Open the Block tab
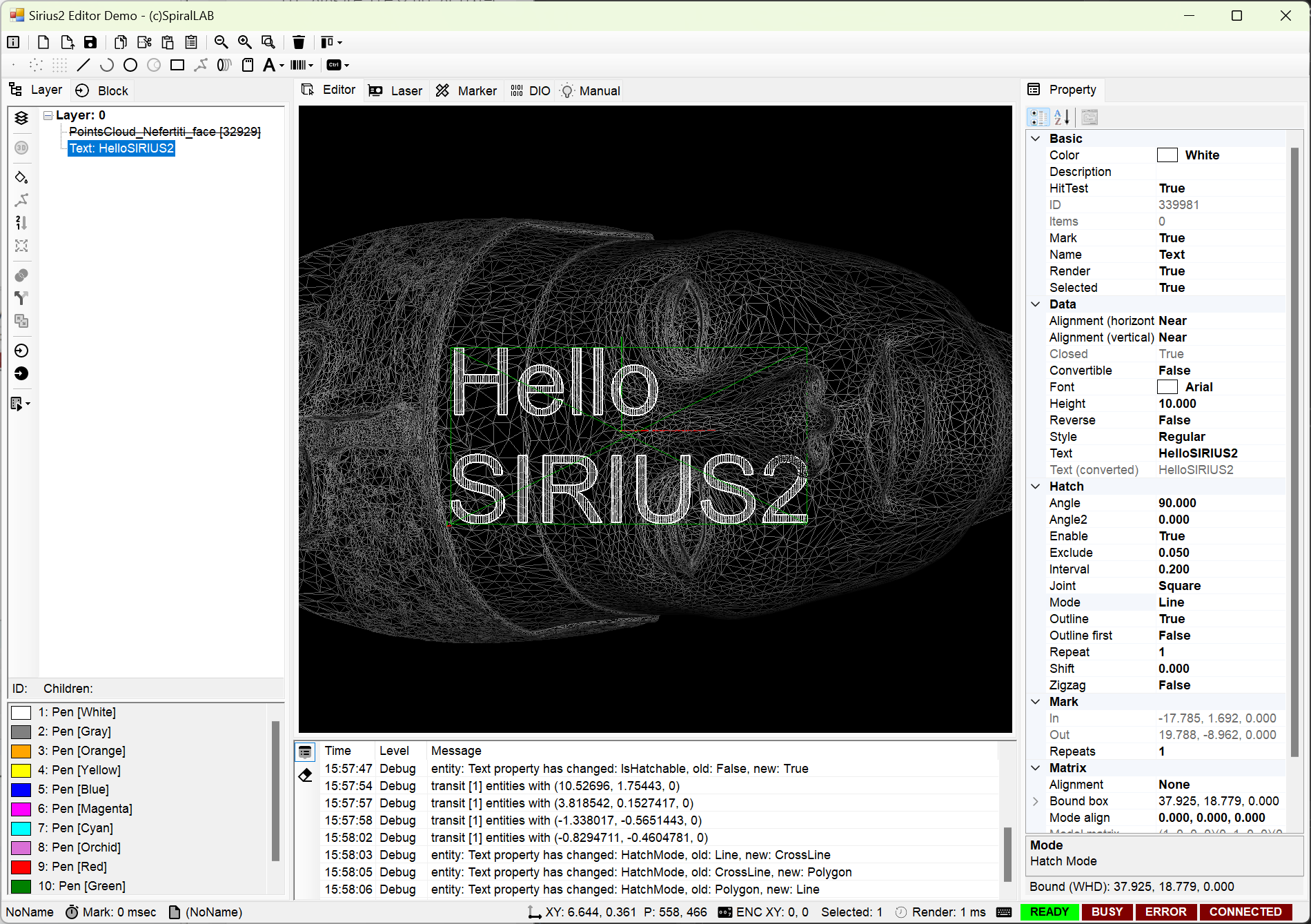Image resolution: width=1311 pixels, height=924 pixels. (102, 90)
